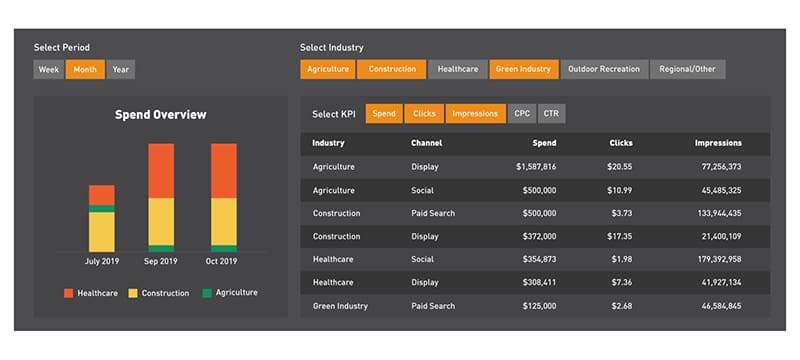Click the Channel column header
Viewport: 800px width, 360px height.
click(427, 143)
